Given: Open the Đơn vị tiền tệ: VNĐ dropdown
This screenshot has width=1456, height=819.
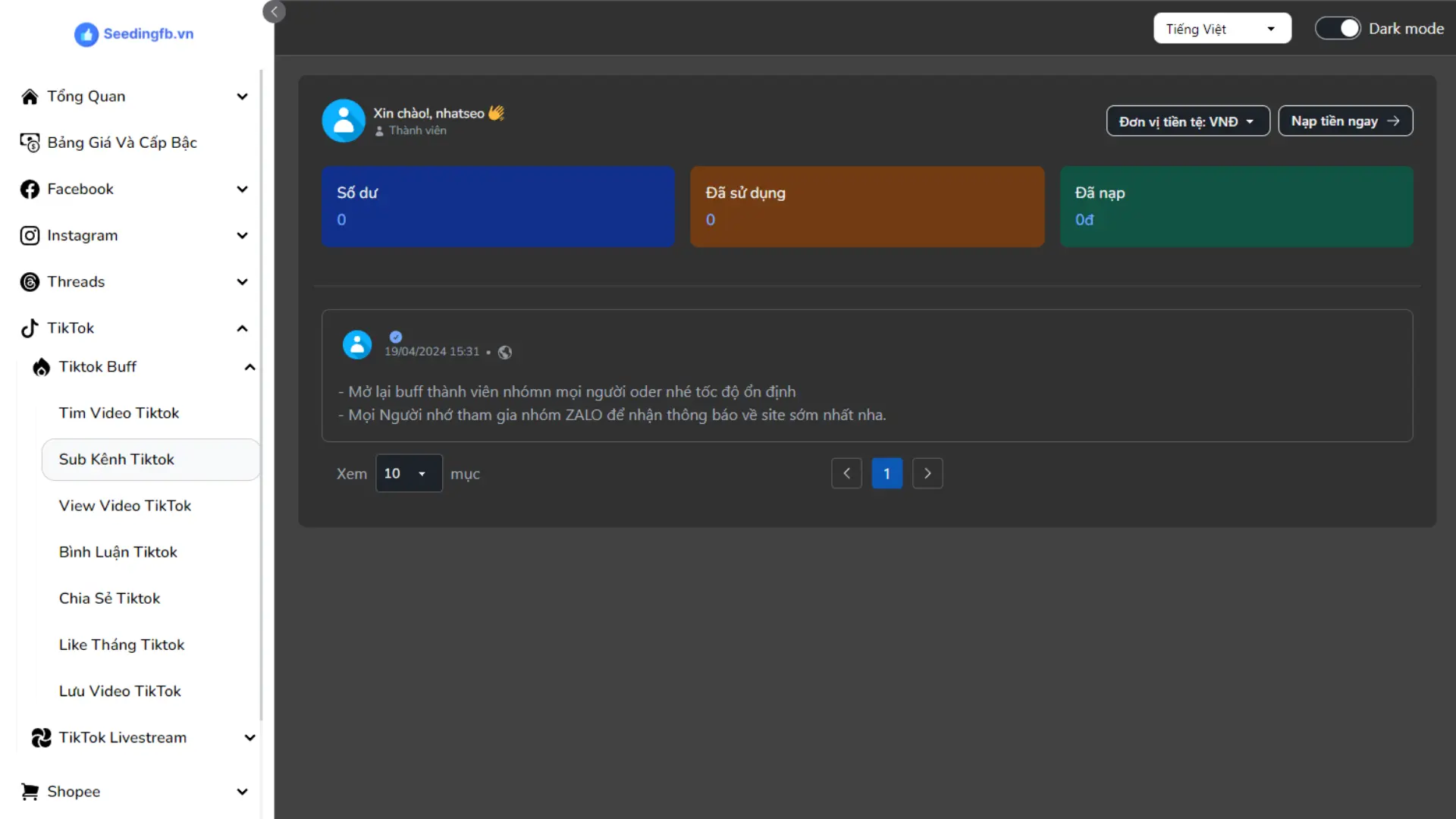Looking at the screenshot, I should click(1188, 121).
